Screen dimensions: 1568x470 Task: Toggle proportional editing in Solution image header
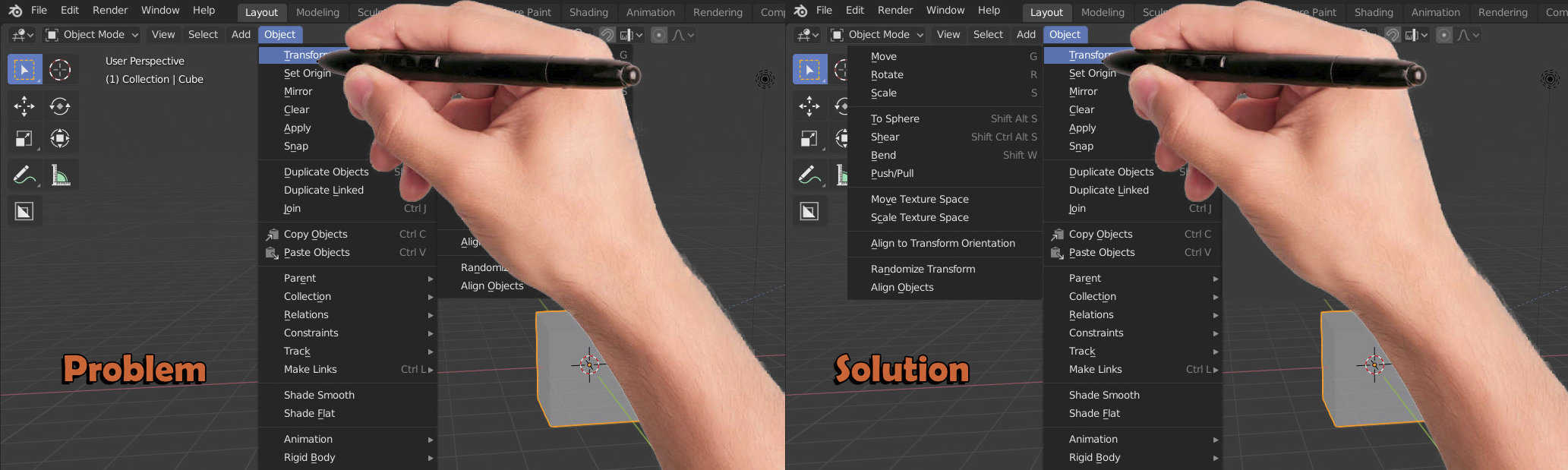(x=1444, y=35)
